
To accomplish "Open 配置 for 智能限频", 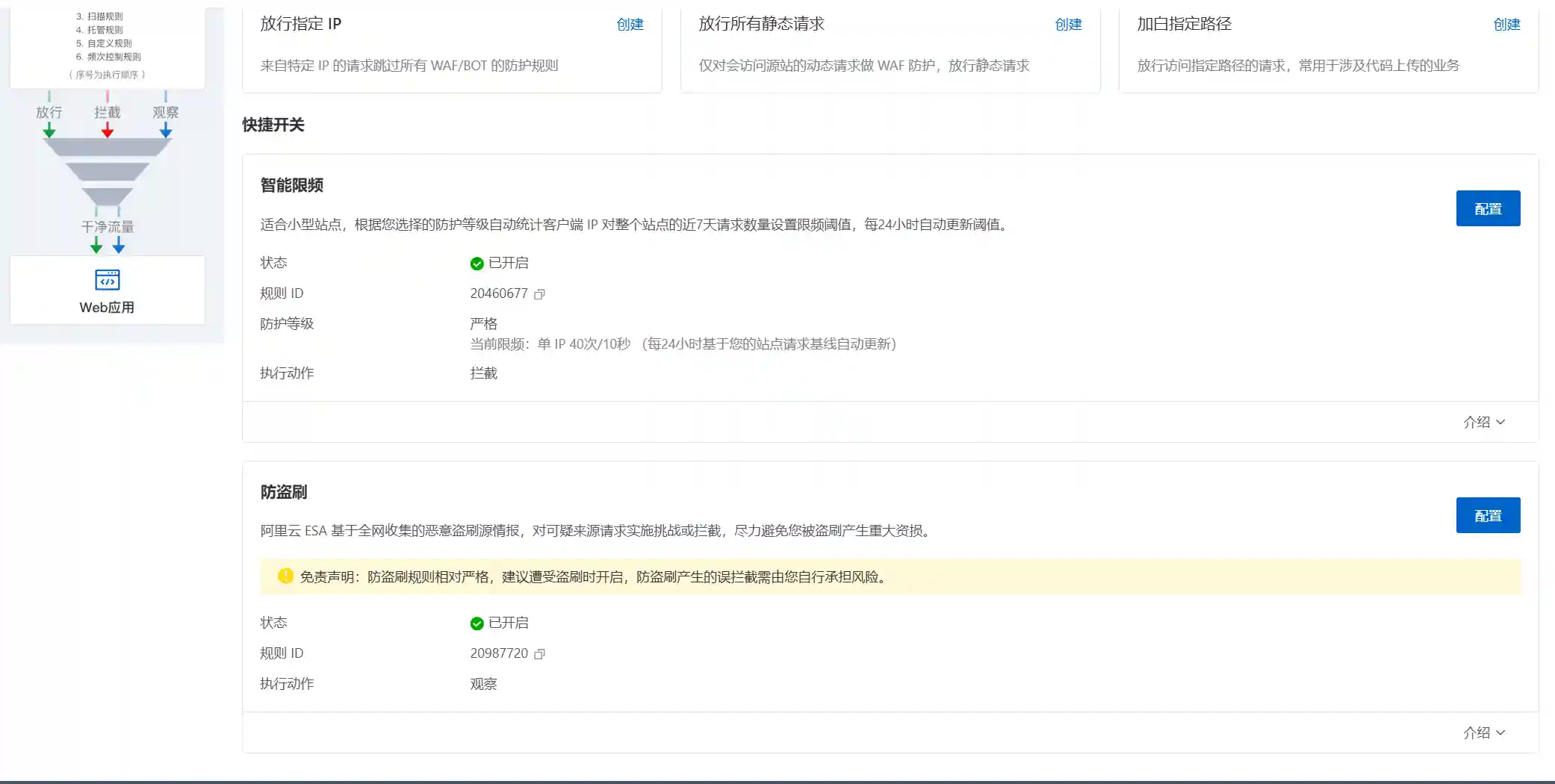I will point(1488,208).
